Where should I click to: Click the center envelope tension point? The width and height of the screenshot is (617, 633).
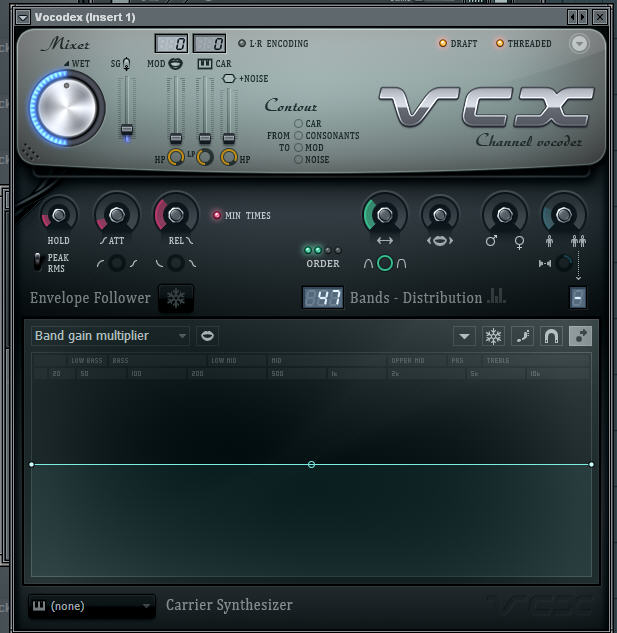point(311,465)
